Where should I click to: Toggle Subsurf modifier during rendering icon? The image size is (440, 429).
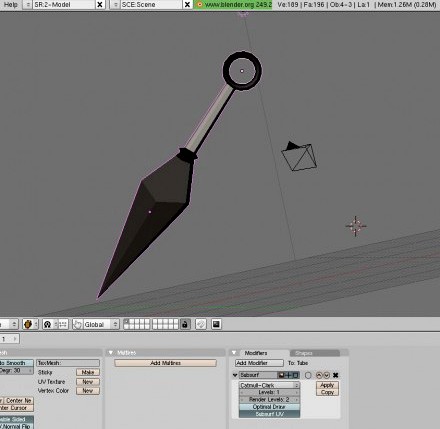click(x=281, y=375)
